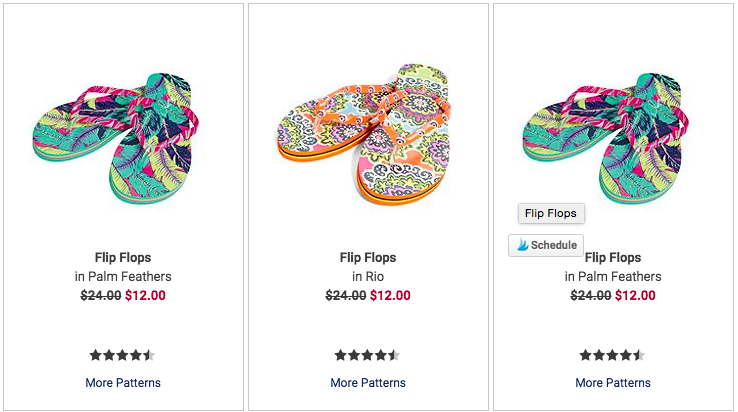Click Flip Flops title in the first card

(123, 257)
